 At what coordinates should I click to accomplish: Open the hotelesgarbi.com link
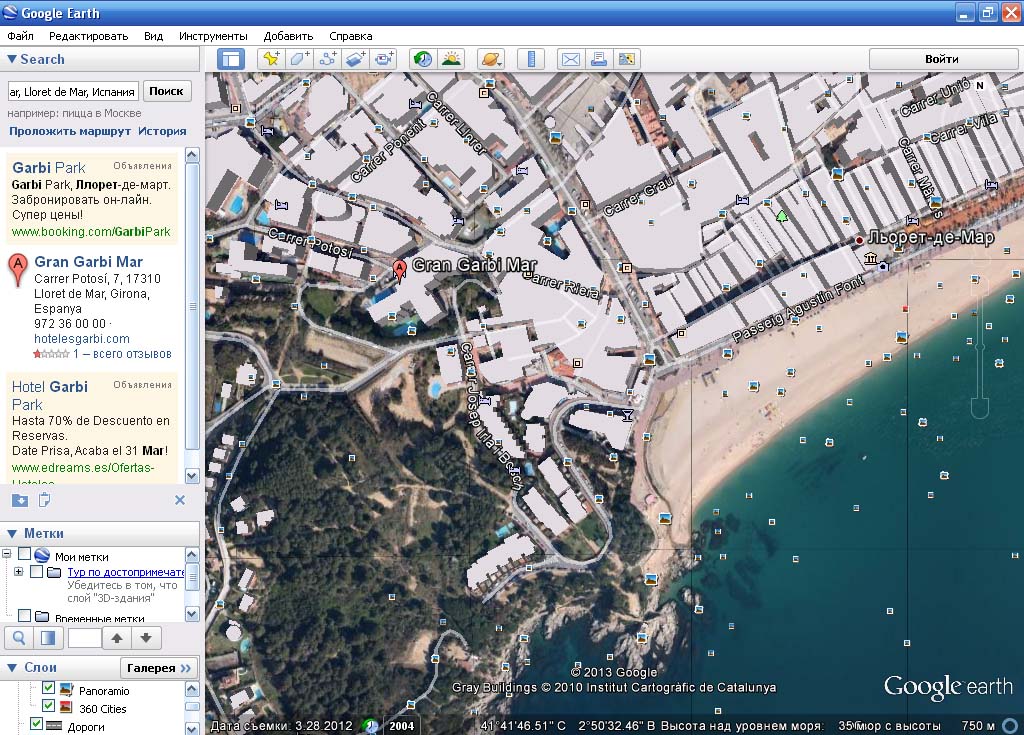pos(82,338)
